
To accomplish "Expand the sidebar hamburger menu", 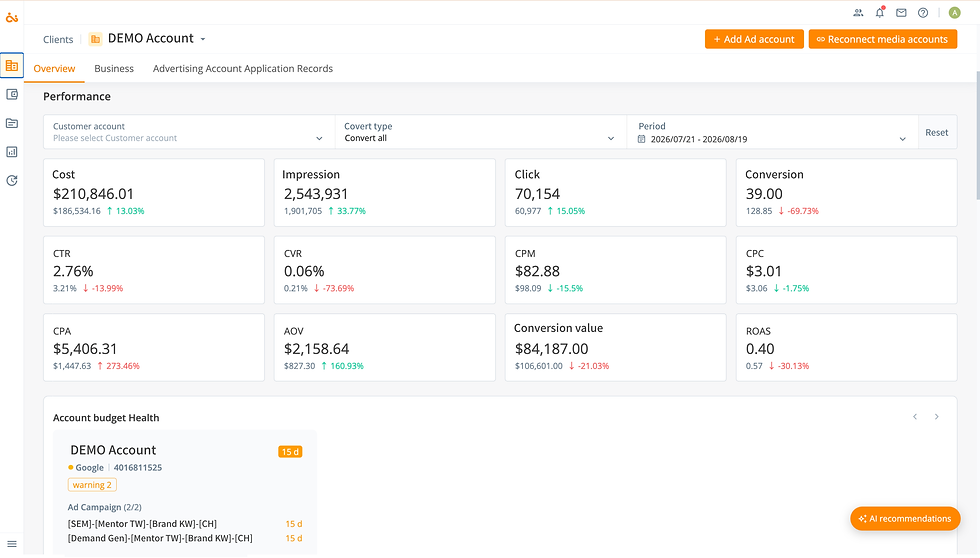I will [x=12, y=544].
